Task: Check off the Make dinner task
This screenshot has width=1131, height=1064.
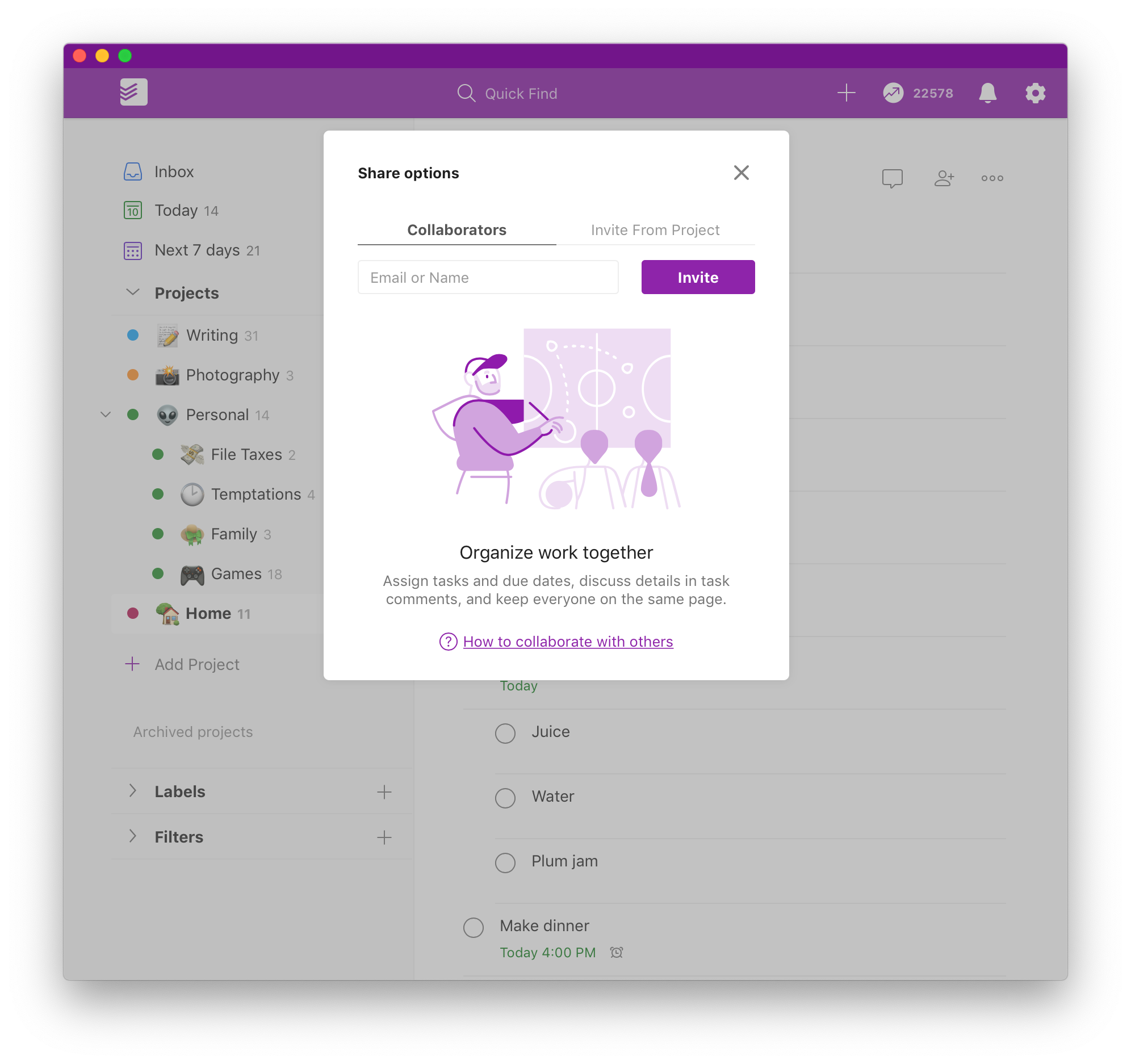Action: pos(474,928)
